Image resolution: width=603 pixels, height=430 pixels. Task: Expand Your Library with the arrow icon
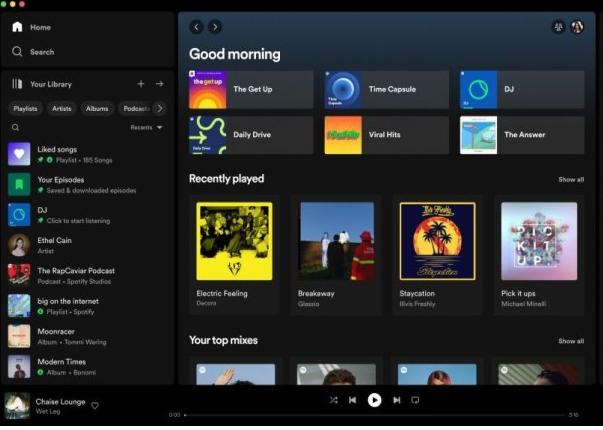(x=159, y=84)
